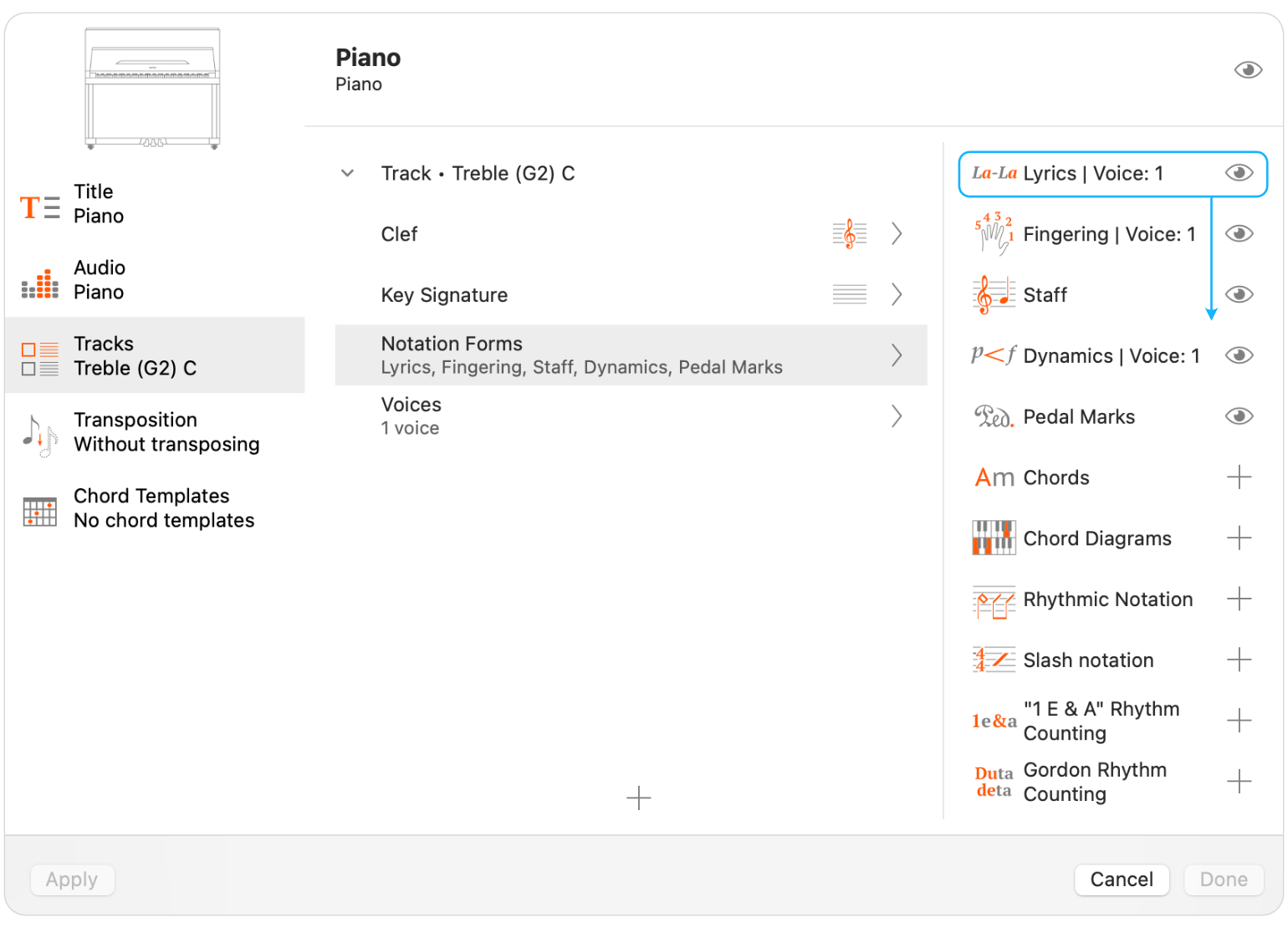Open Clef options chevron
This screenshot has height=928, width=1288.
tap(897, 234)
